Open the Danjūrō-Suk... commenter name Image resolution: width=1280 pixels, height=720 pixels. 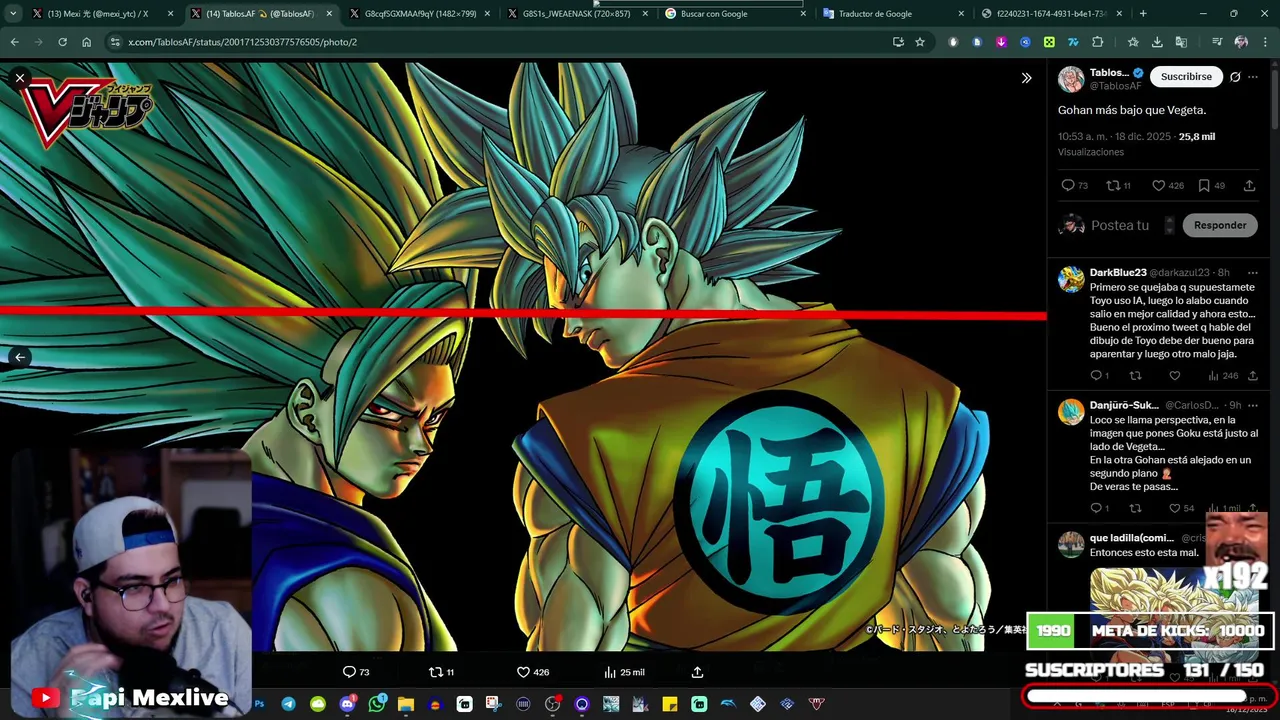tap(1124, 405)
